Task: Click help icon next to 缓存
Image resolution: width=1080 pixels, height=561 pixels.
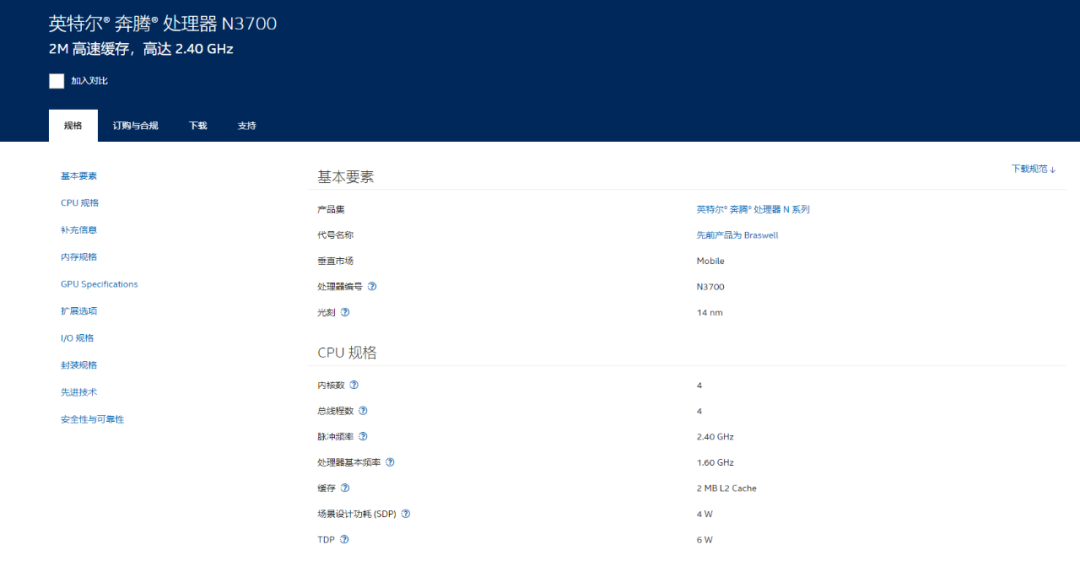Action: pos(345,488)
